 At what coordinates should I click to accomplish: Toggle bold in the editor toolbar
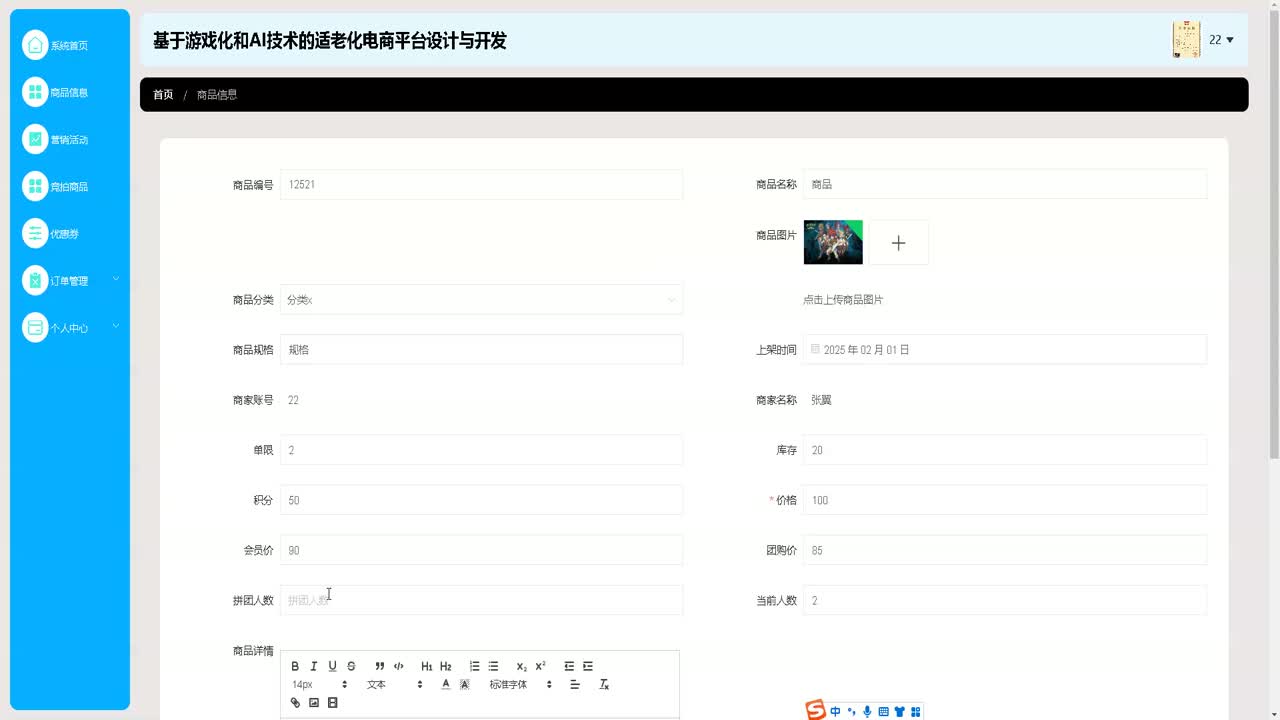tap(295, 666)
